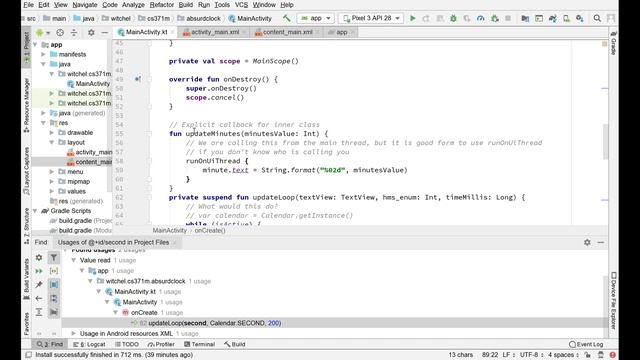The height and width of the screenshot is (360, 640).
Task: Click the previous occurrence left arrow
Action: [39, 298]
